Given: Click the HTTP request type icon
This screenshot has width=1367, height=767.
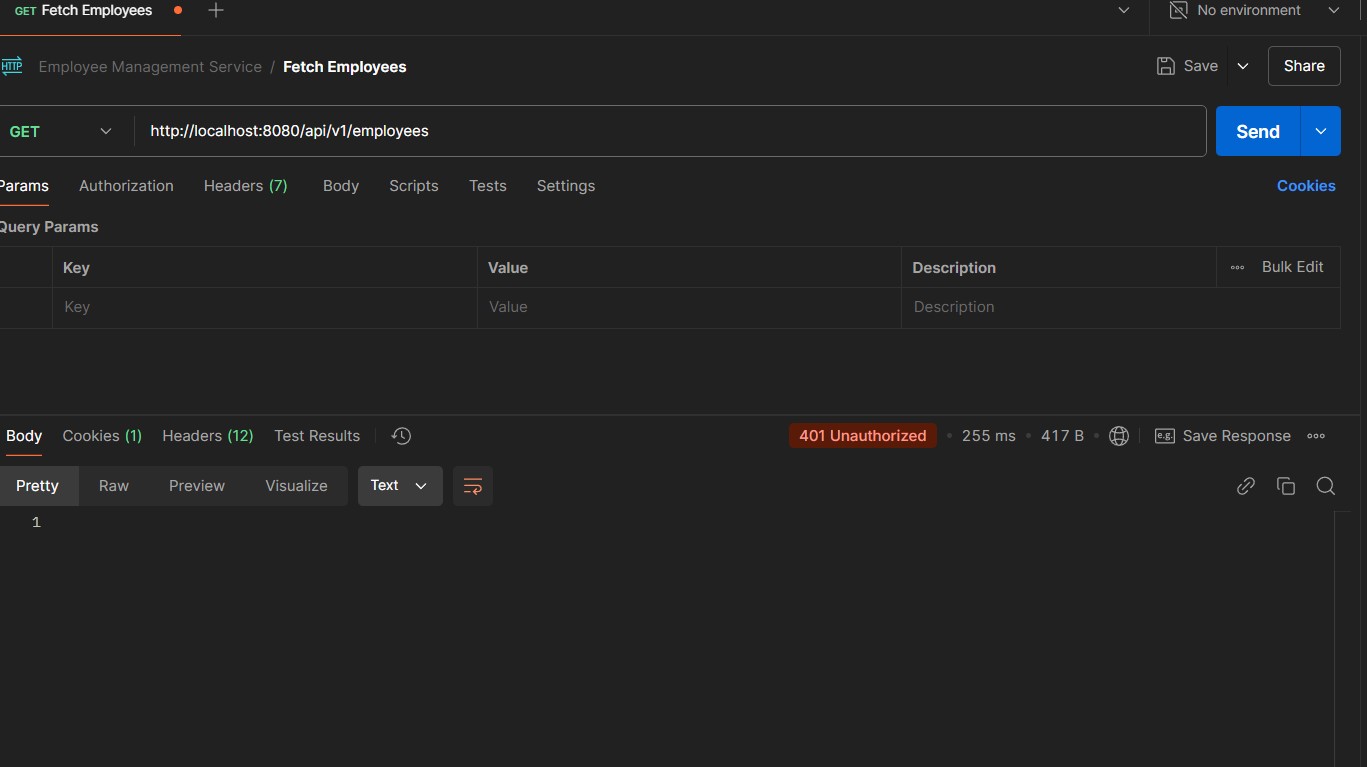Looking at the screenshot, I should coord(11,66).
